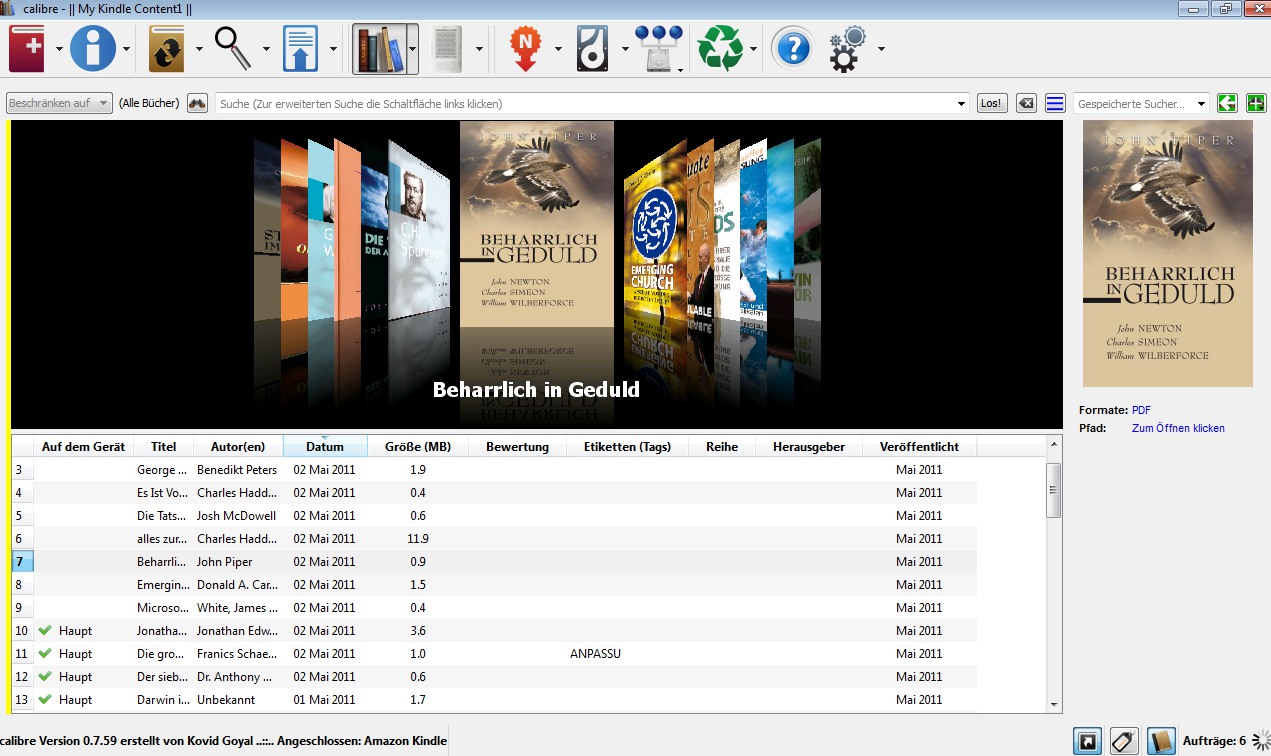
Task: Sort by the 'Größe (MB)' column header
Action: point(417,447)
